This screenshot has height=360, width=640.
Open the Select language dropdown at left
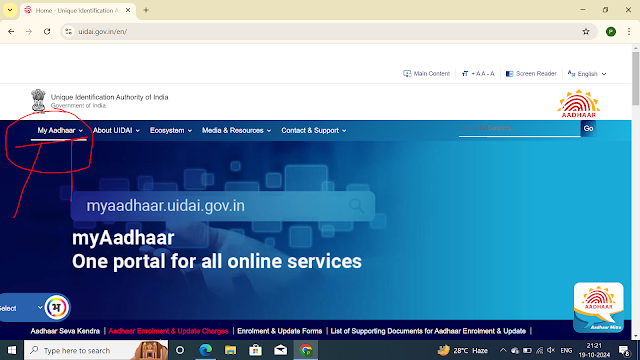click(x=21, y=308)
